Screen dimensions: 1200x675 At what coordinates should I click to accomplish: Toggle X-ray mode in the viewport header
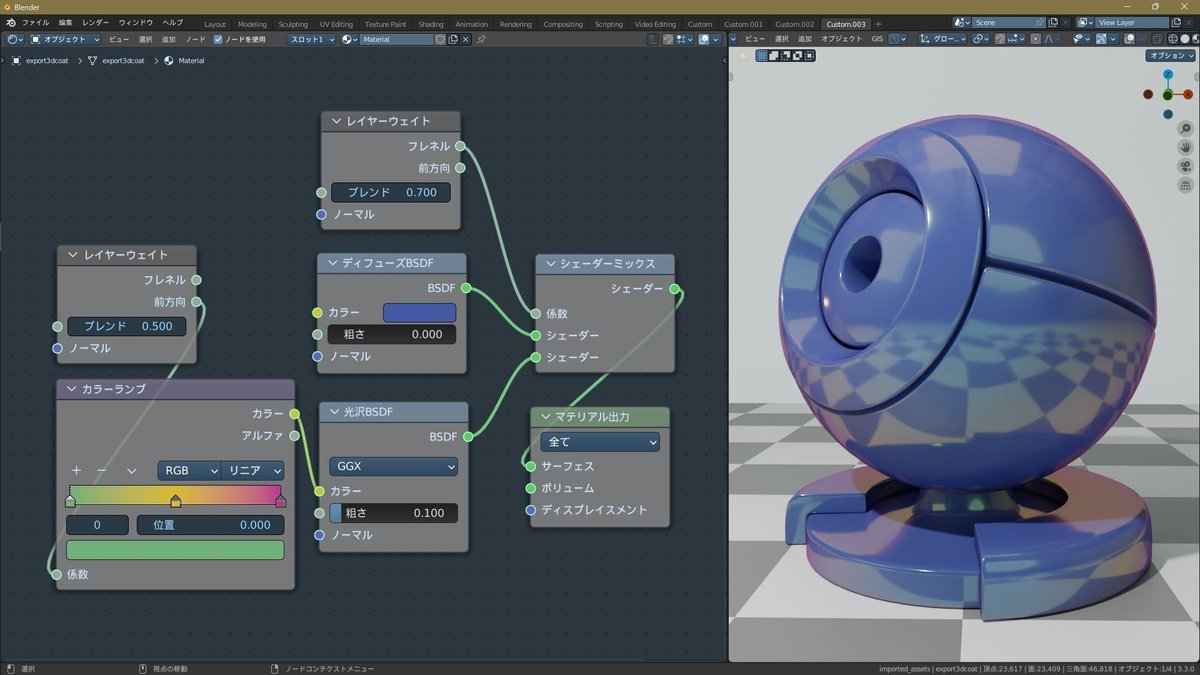coord(1157,39)
